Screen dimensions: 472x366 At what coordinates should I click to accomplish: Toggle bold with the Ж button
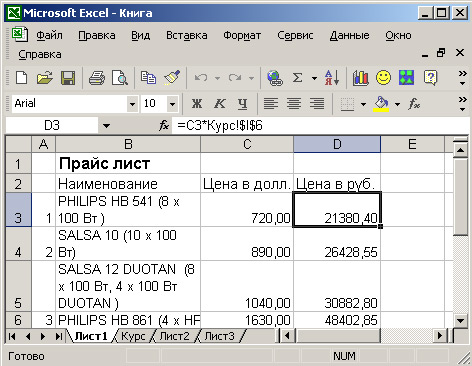[197, 104]
